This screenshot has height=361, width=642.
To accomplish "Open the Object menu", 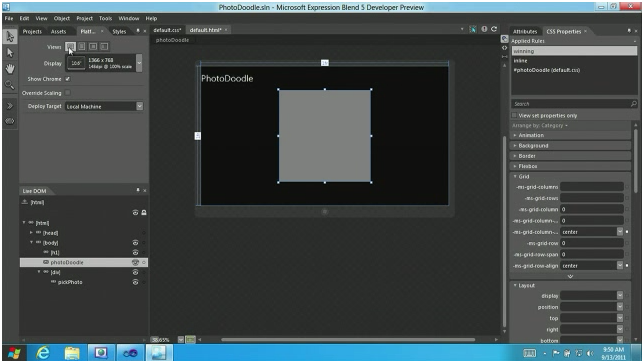I will (x=62, y=18).
